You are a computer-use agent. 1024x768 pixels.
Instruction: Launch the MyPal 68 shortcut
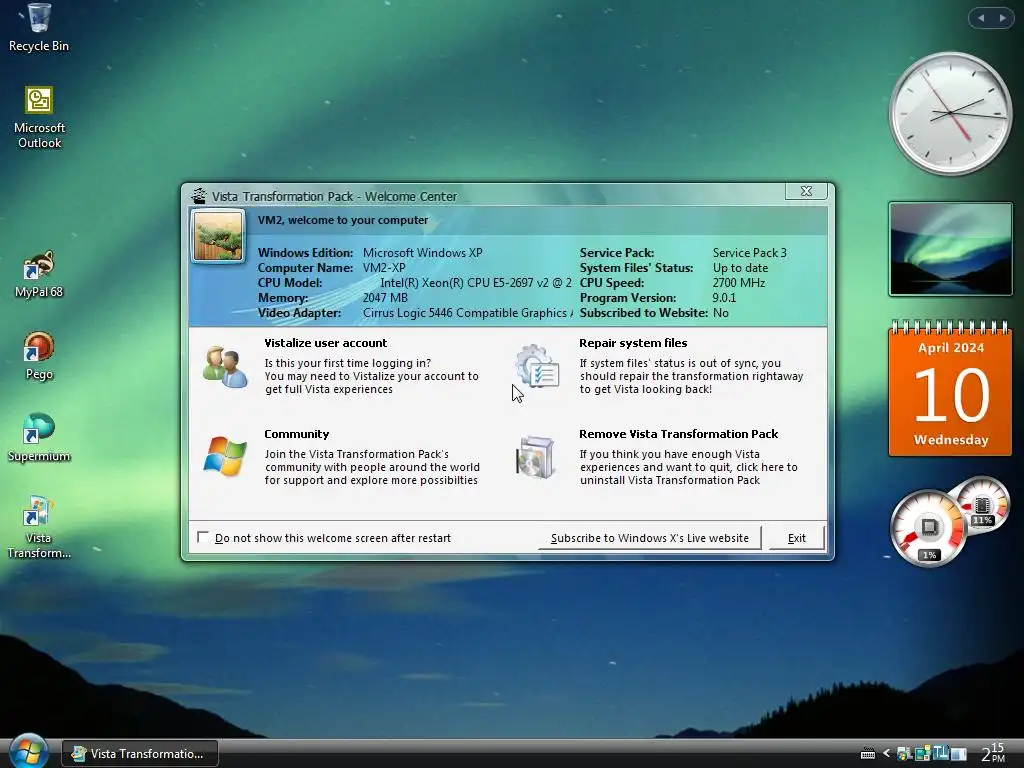point(39,274)
